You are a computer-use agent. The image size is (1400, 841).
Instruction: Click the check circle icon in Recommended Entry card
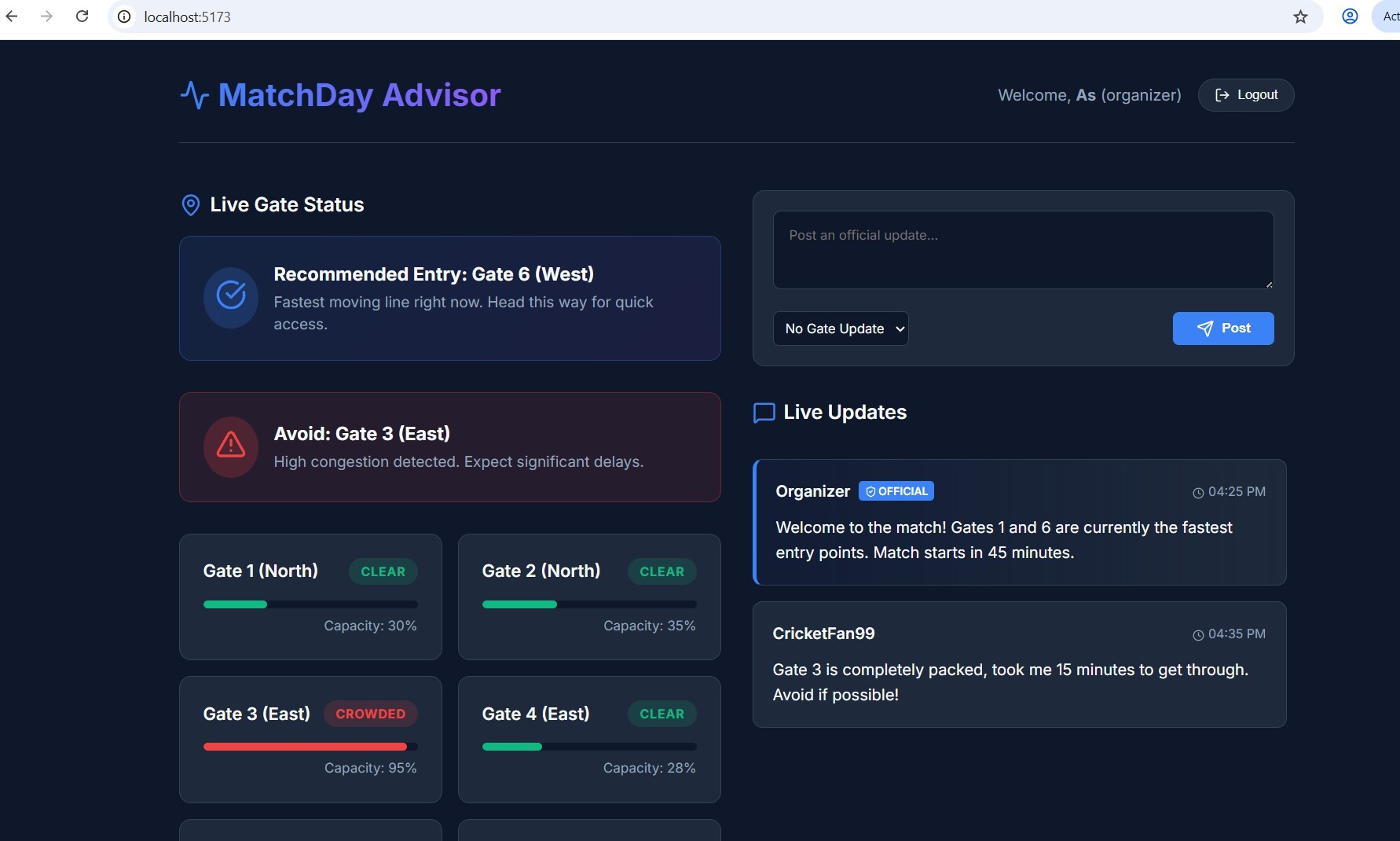point(231,297)
